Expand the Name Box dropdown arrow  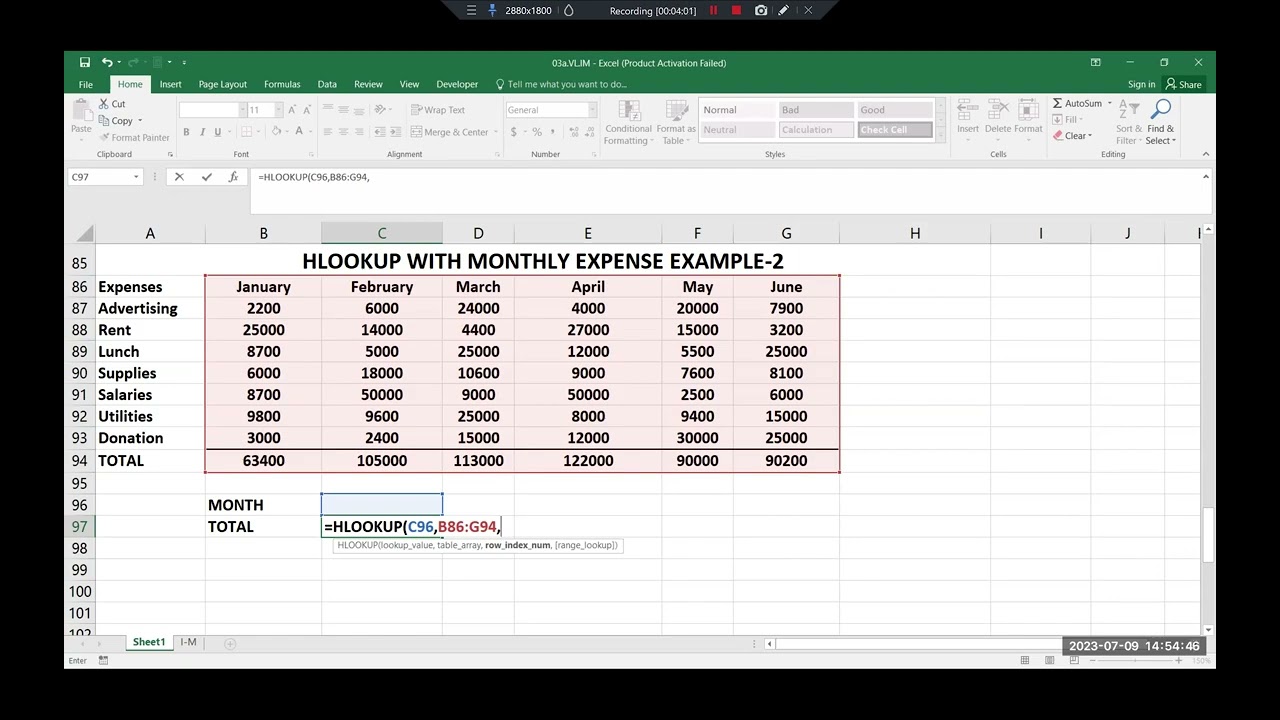[135, 177]
